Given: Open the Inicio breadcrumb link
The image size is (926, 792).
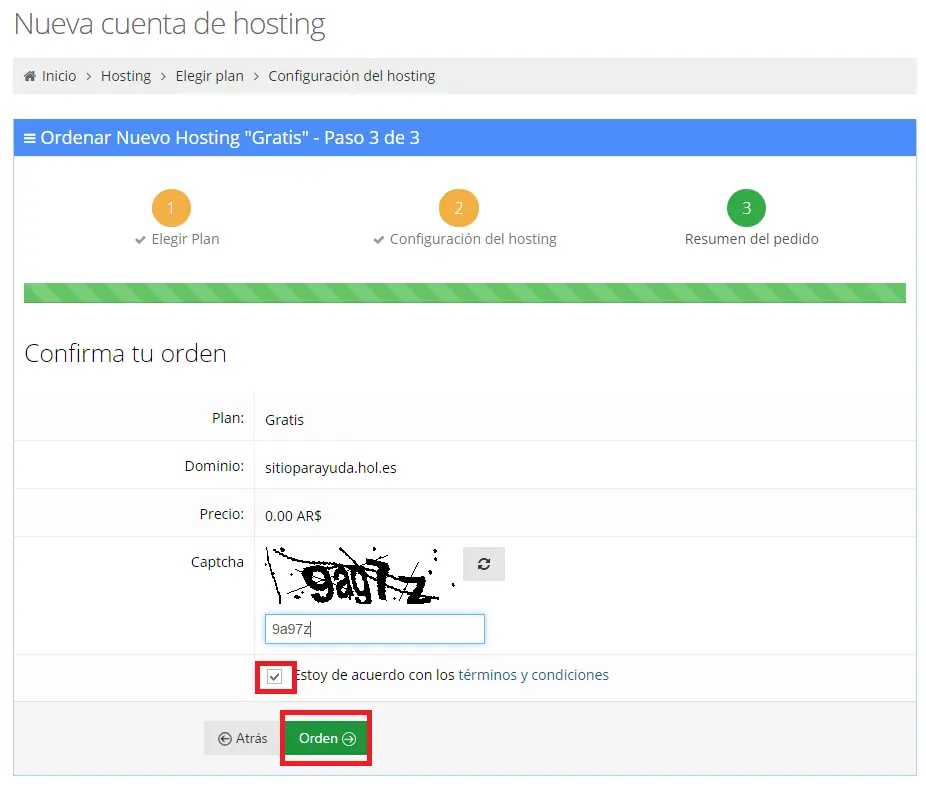Looking at the screenshot, I should tap(58, 76).
